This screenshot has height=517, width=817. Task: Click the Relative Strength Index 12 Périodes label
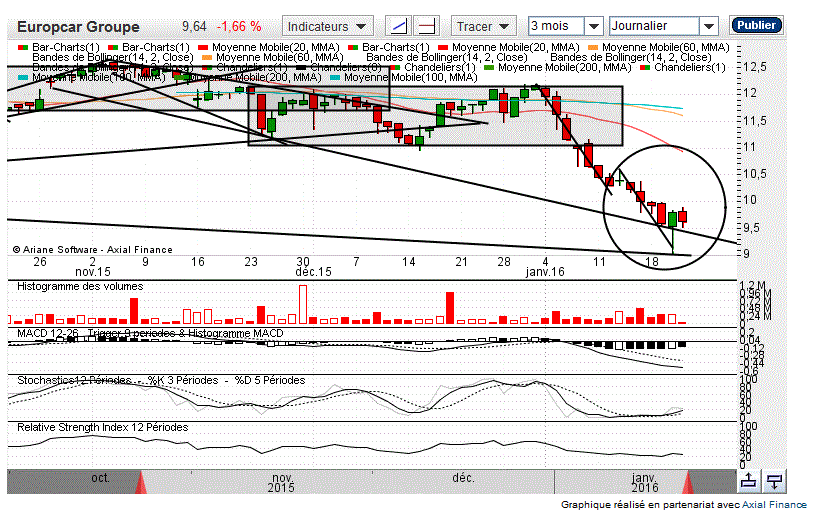tap(102, 427)
